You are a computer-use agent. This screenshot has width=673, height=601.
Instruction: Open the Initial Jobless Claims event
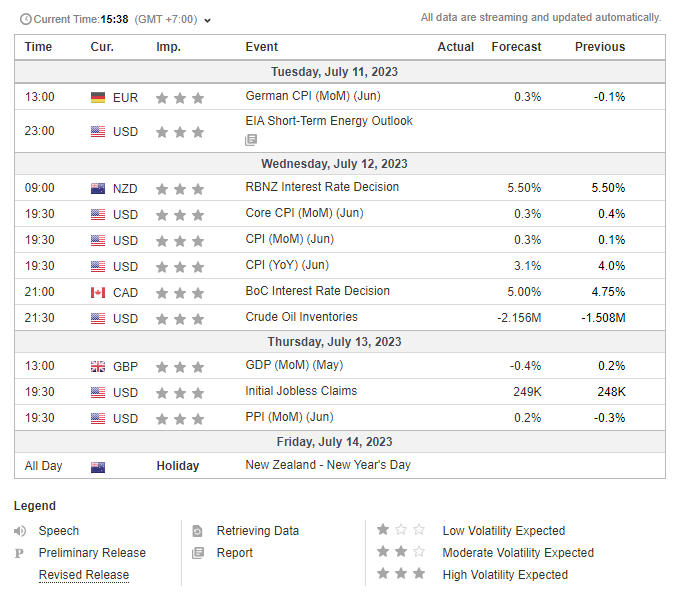301,391
